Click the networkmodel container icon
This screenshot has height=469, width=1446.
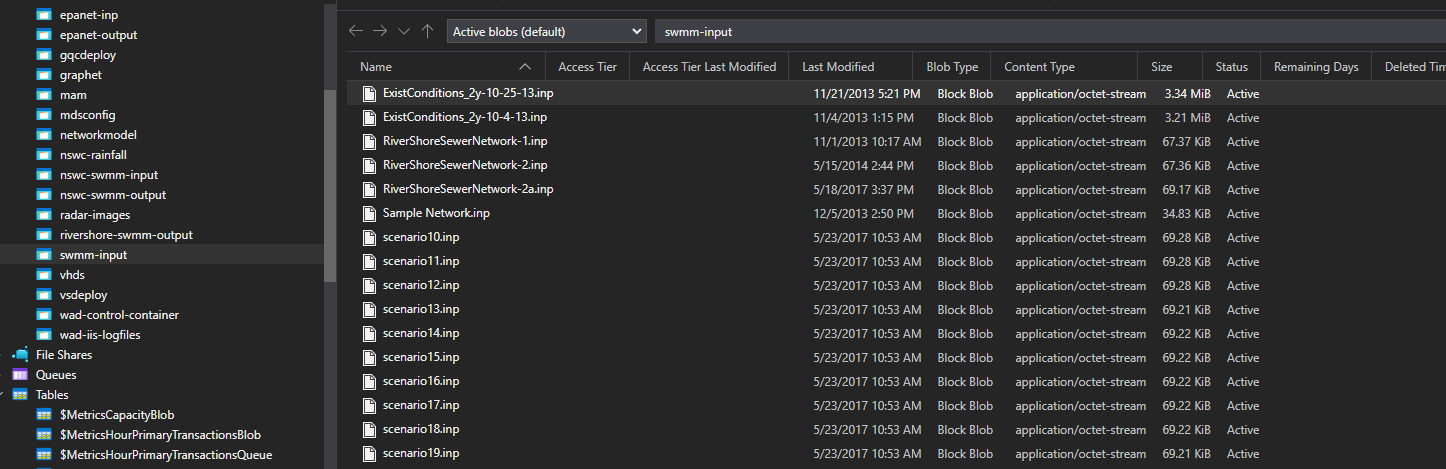click(43, 135)
